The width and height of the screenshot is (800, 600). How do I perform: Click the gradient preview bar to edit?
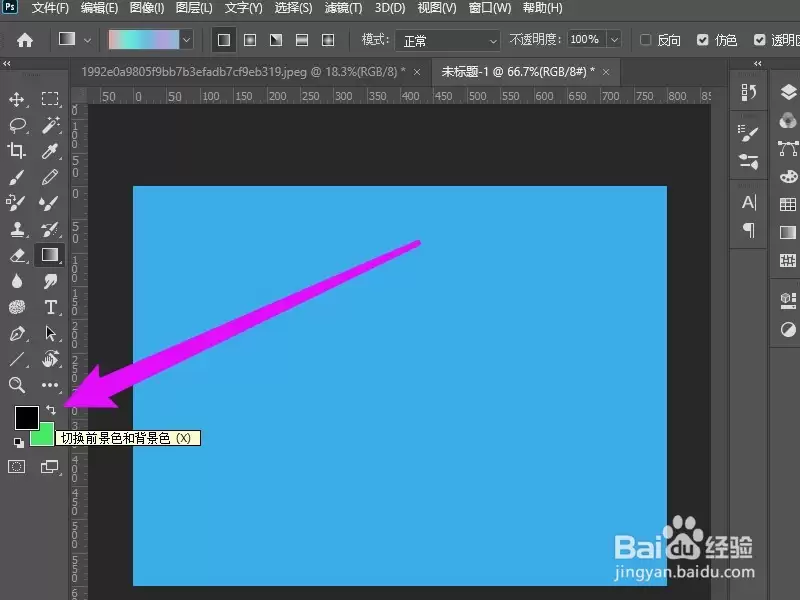(x=144, y=40)
